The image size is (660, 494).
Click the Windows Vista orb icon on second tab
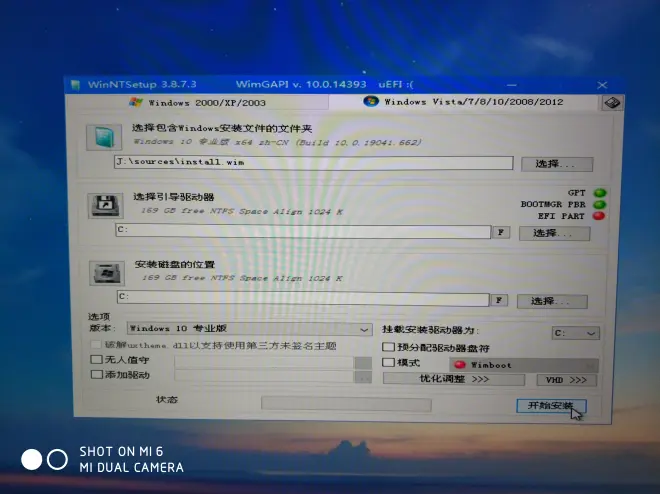tap(371, 101)
